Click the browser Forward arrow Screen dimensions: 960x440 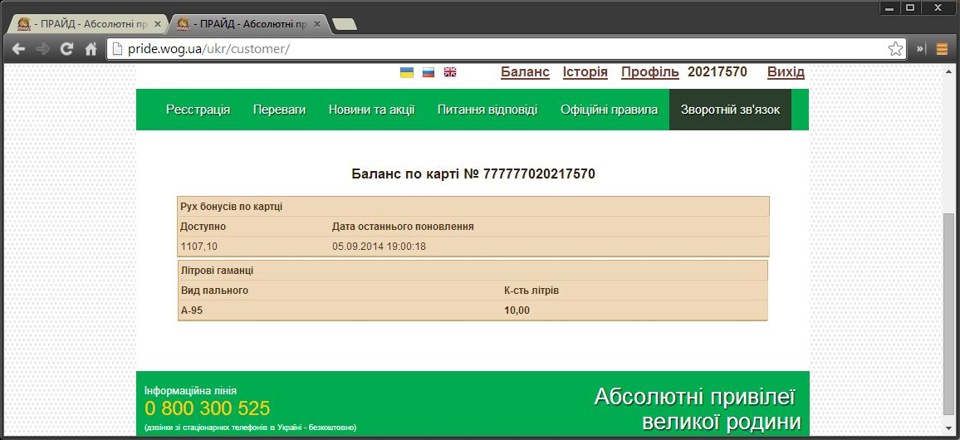pyautogui.click(x=42, y=49)
